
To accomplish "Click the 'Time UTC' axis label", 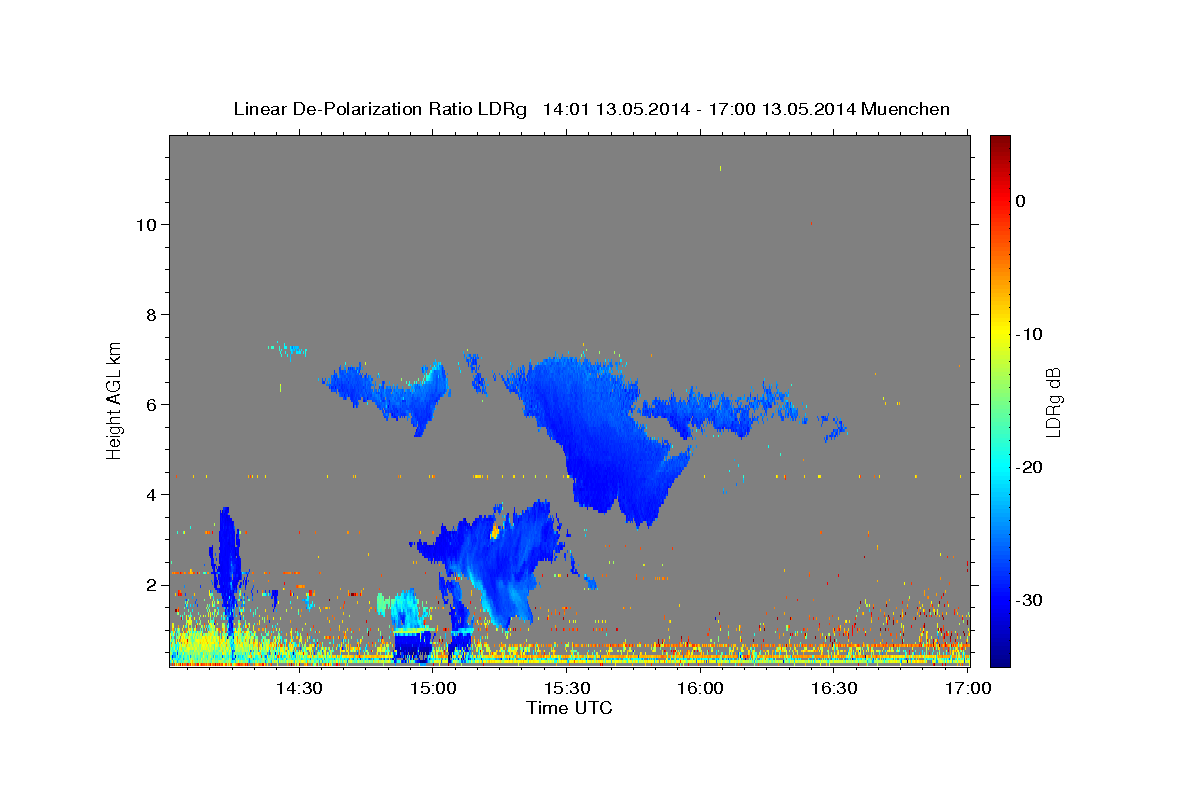I will click(569, 708).
